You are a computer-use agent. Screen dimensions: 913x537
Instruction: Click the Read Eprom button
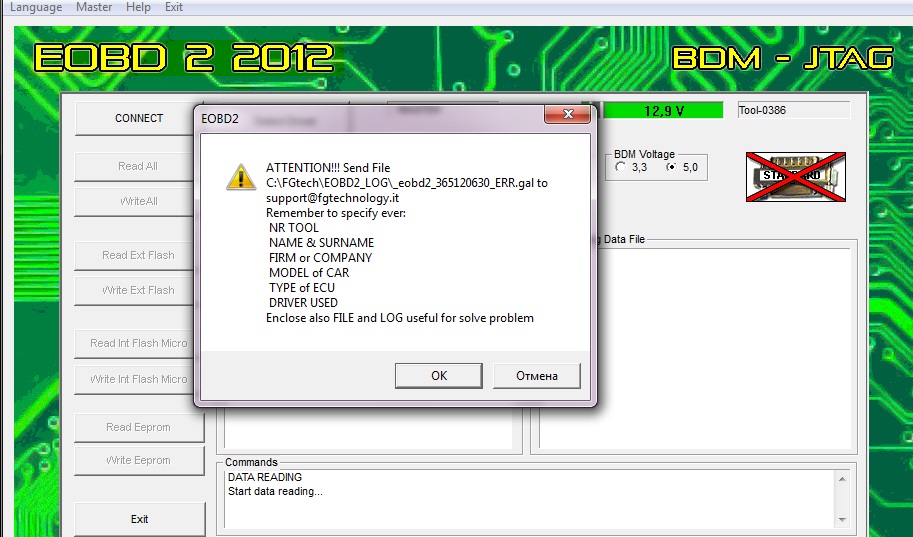tap(139, 428)
